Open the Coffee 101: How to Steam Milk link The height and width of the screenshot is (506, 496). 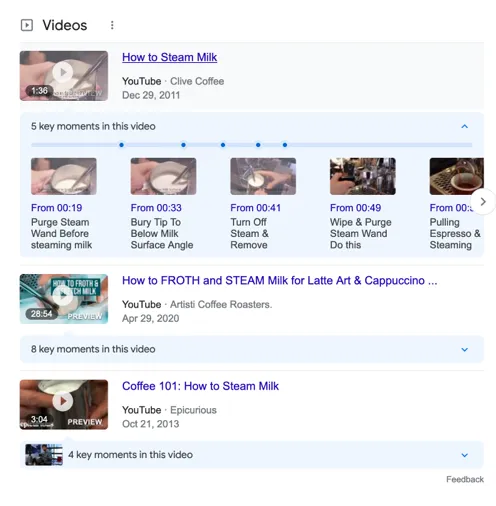tap(200, 386)
